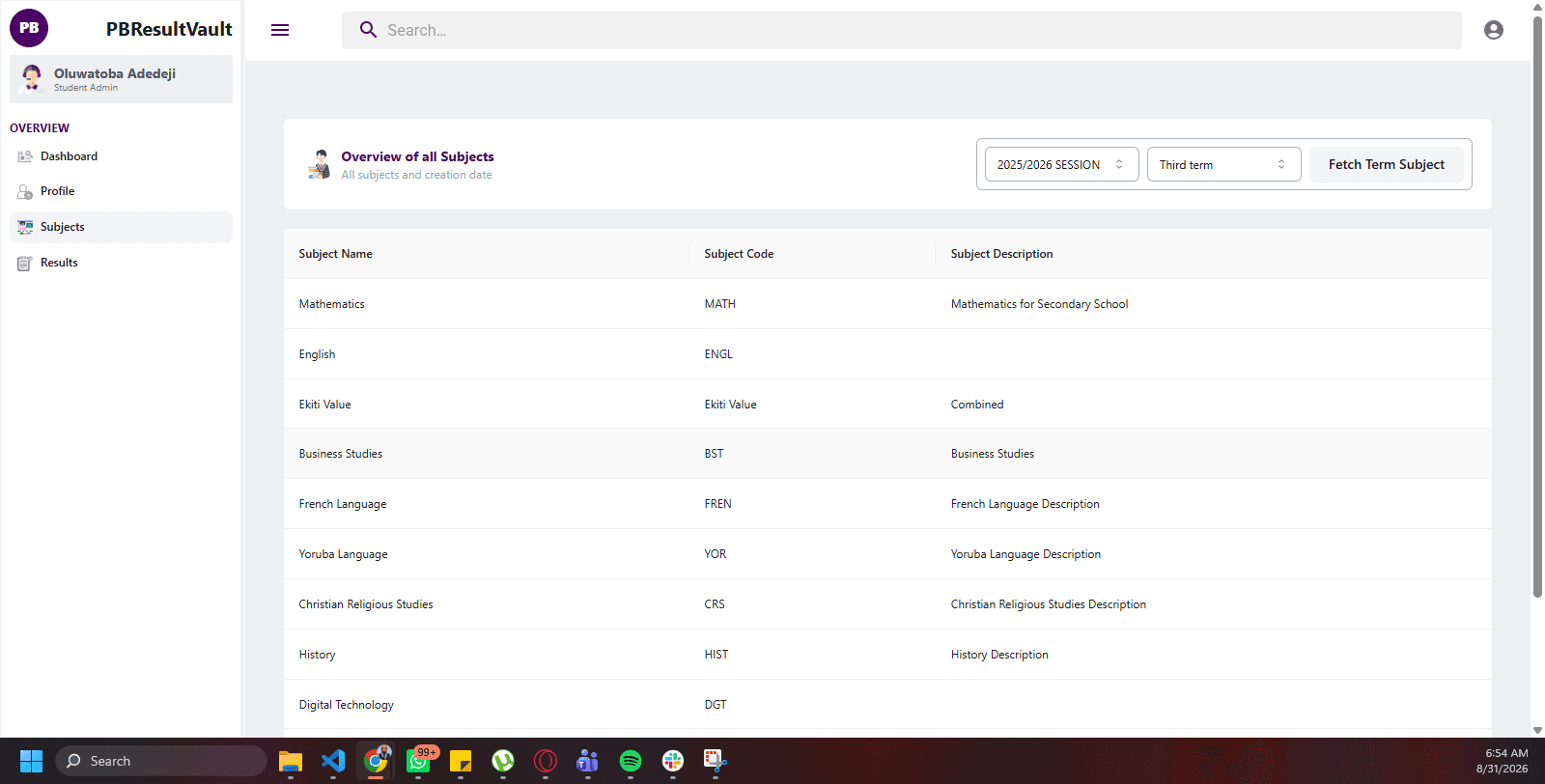Toggle the hamburger sidebar menu

click(280, 30)
